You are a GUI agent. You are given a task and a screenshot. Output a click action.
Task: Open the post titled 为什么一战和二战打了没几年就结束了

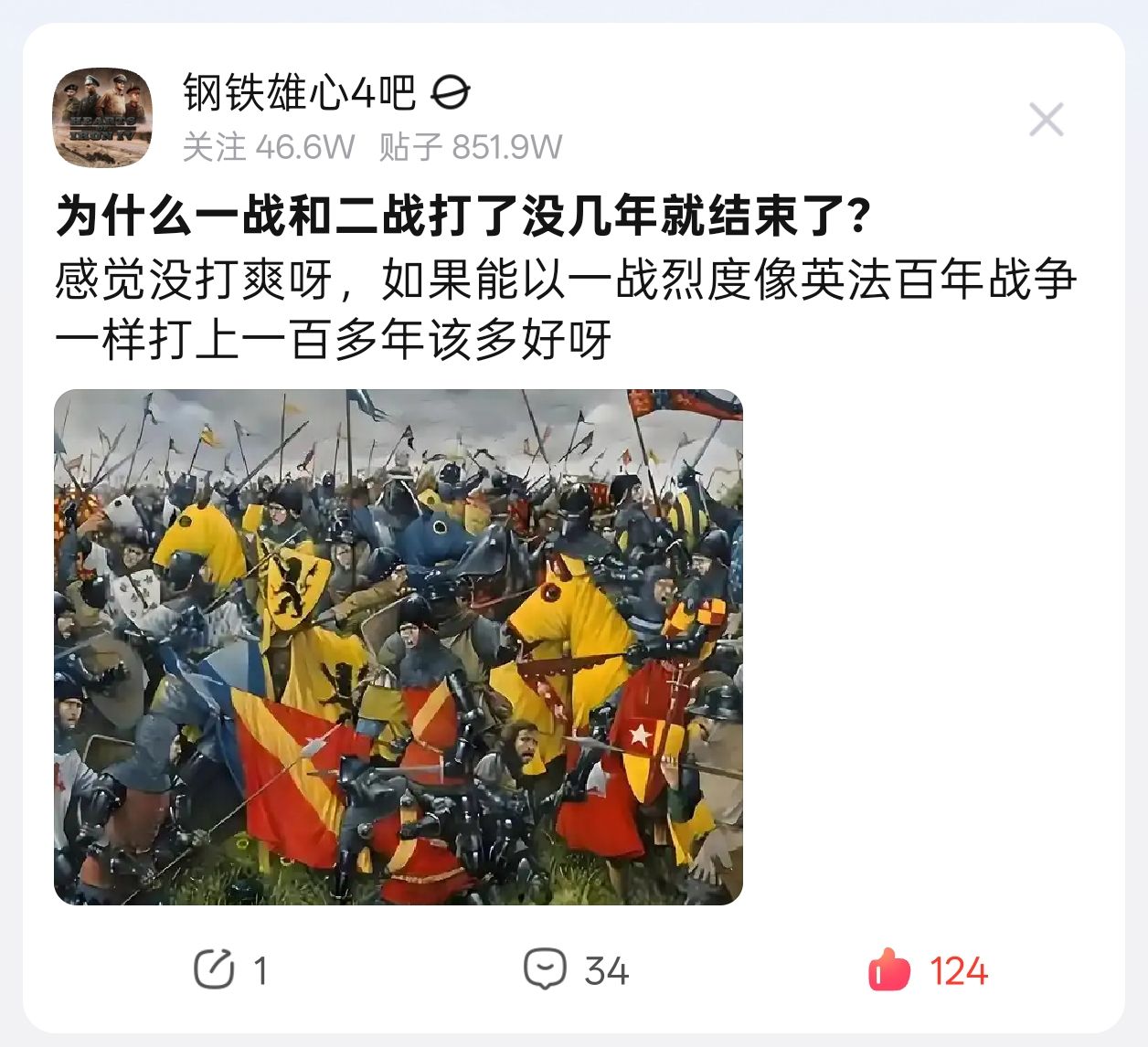click(463, 217)
